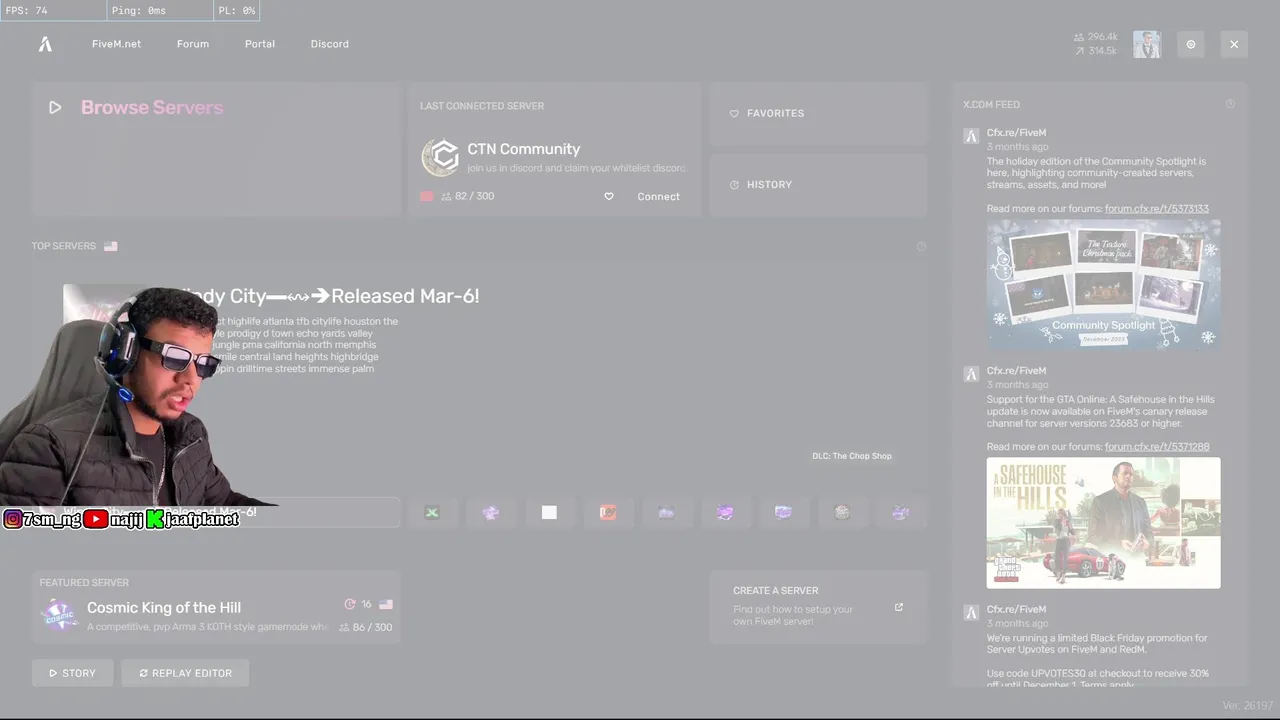The height and width of the screenshot is (720, 1280).
Task: Click the Cosmic server logo icon
Action: pyautogui.click(x=59, y=614)
